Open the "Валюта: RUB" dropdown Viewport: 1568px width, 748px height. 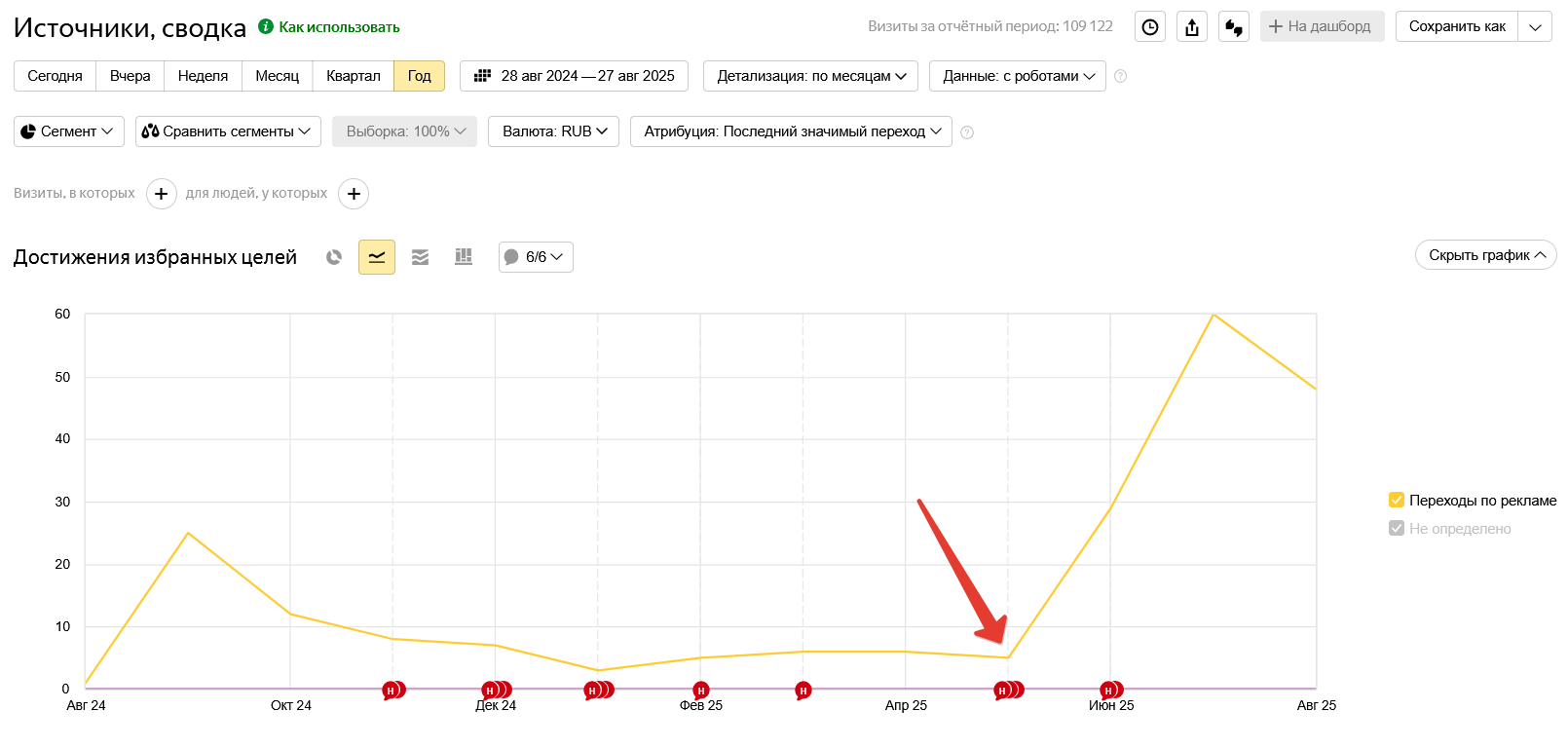pos(553,131)
